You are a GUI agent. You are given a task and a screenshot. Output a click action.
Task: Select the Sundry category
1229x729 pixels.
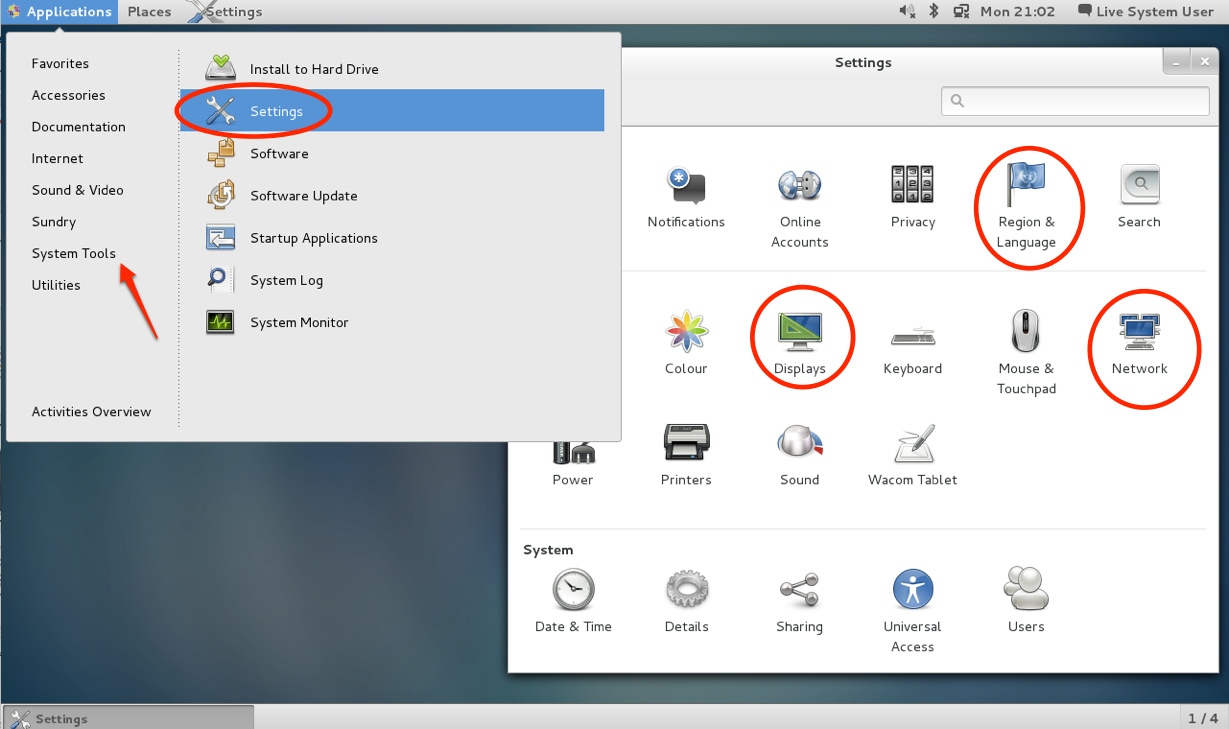(x=53, y=222)
